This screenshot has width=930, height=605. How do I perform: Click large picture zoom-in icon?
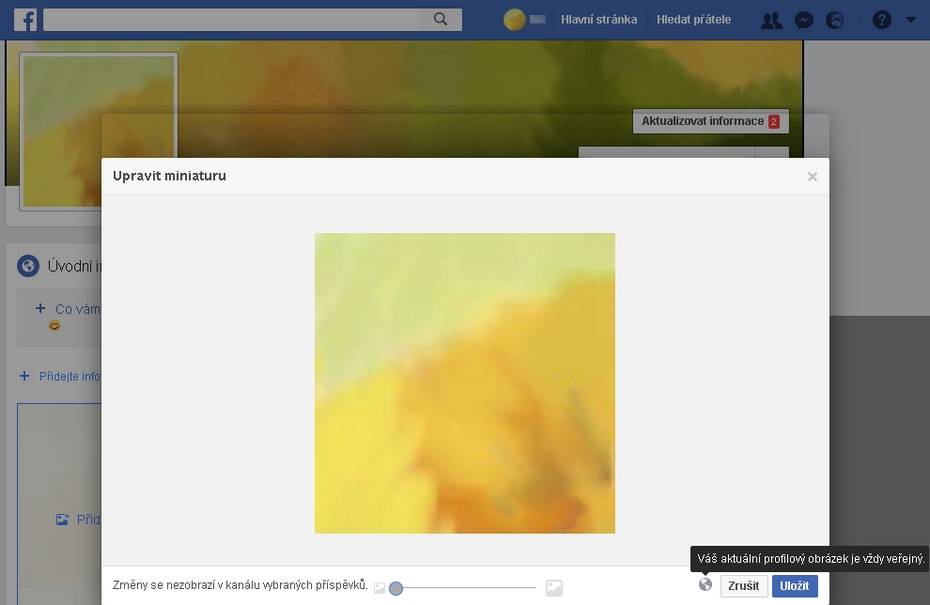coord(553,587)
